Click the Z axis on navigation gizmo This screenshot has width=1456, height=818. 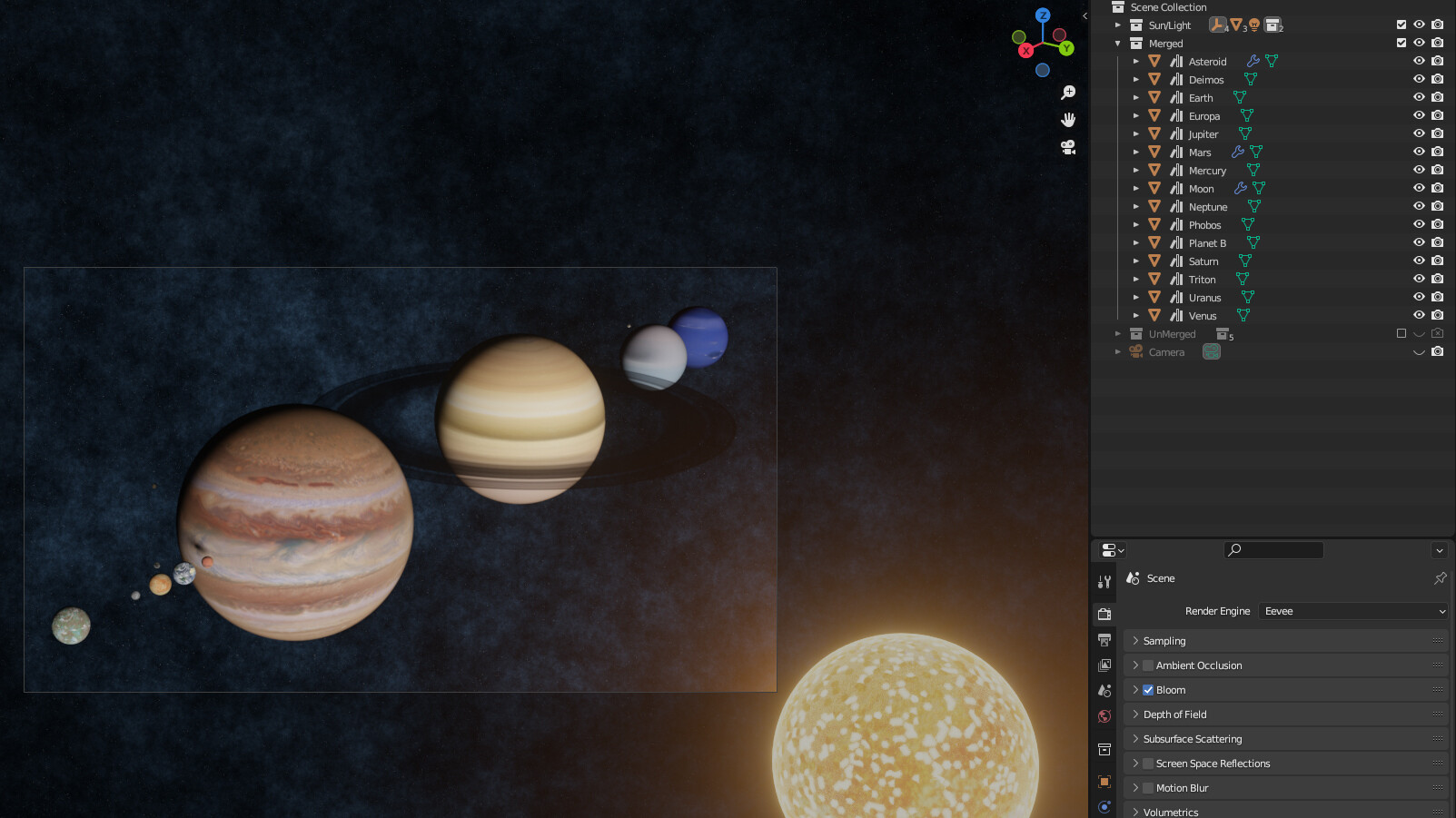(x=1043, y=15)
